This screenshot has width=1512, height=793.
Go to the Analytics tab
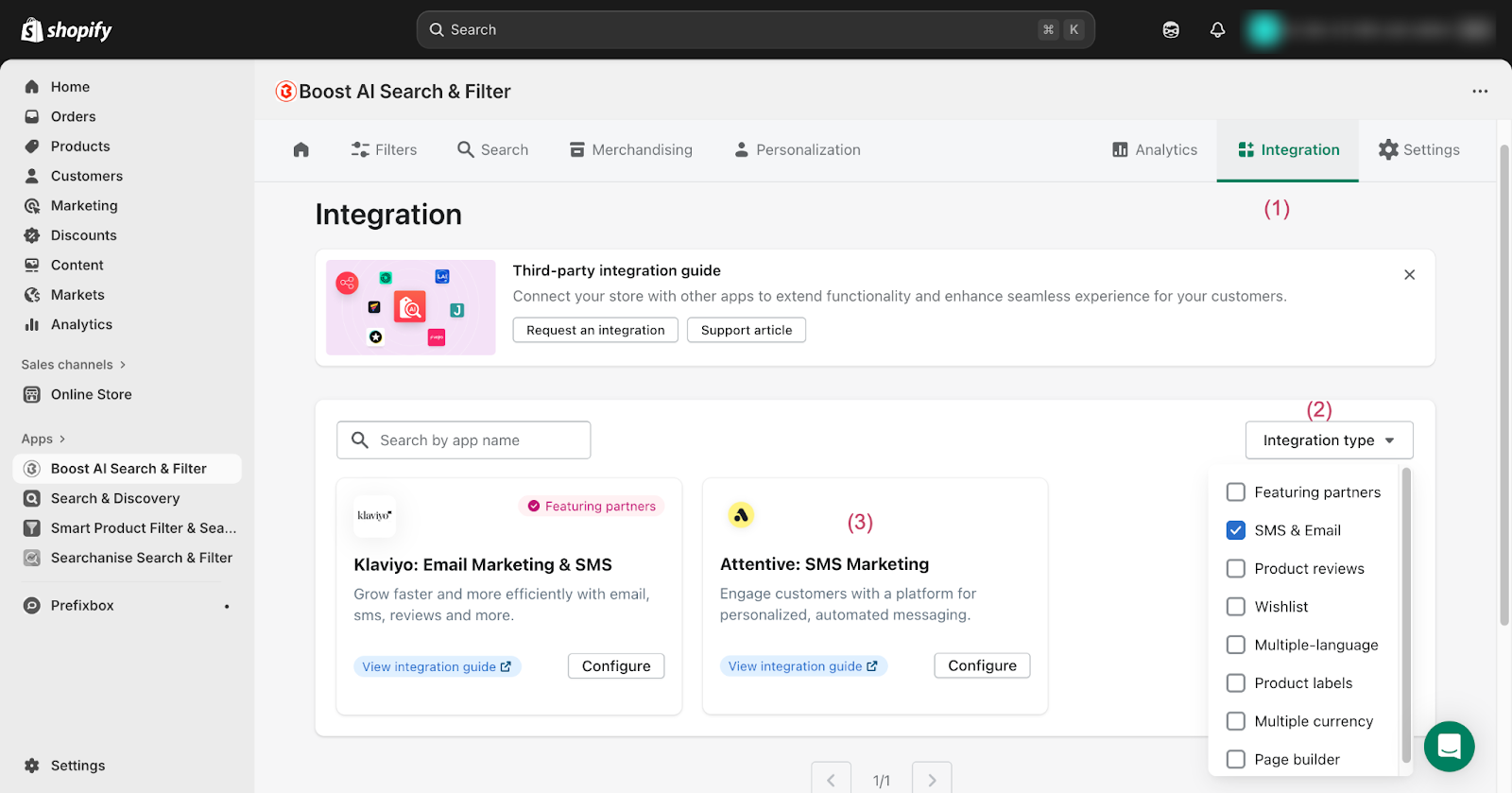[x=1155, y=149]
